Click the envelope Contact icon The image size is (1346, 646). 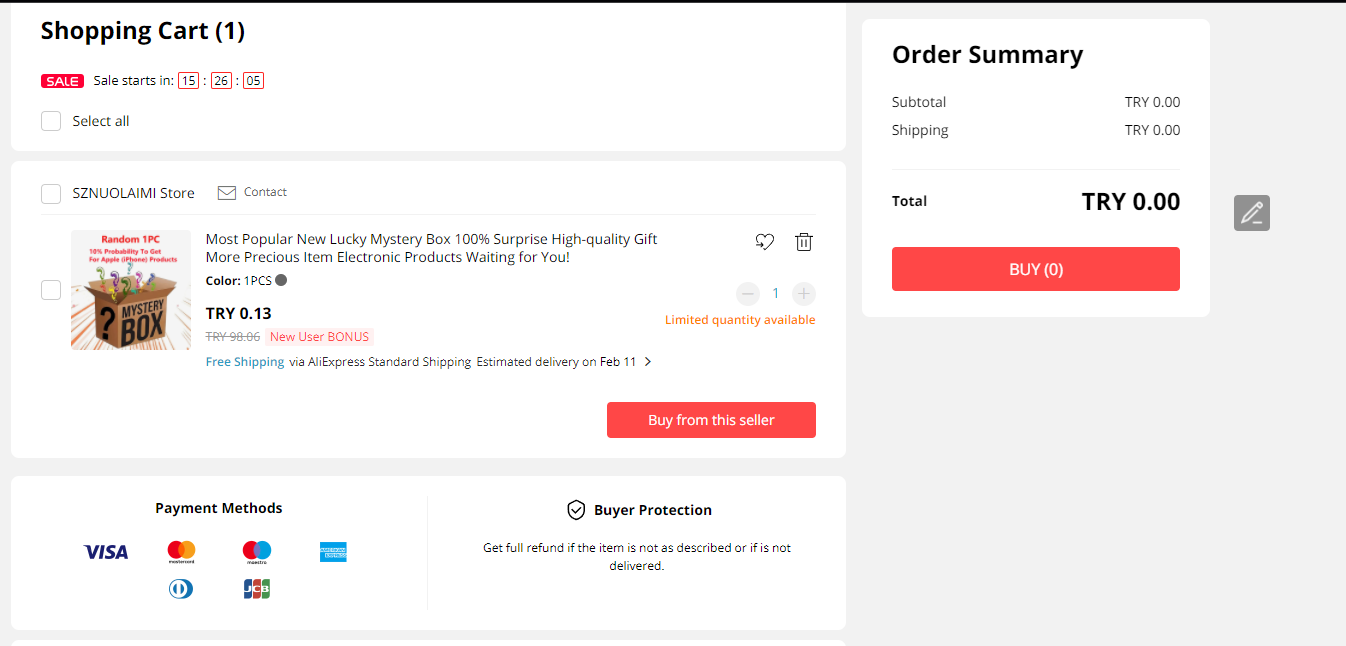[x=227, y=192]
